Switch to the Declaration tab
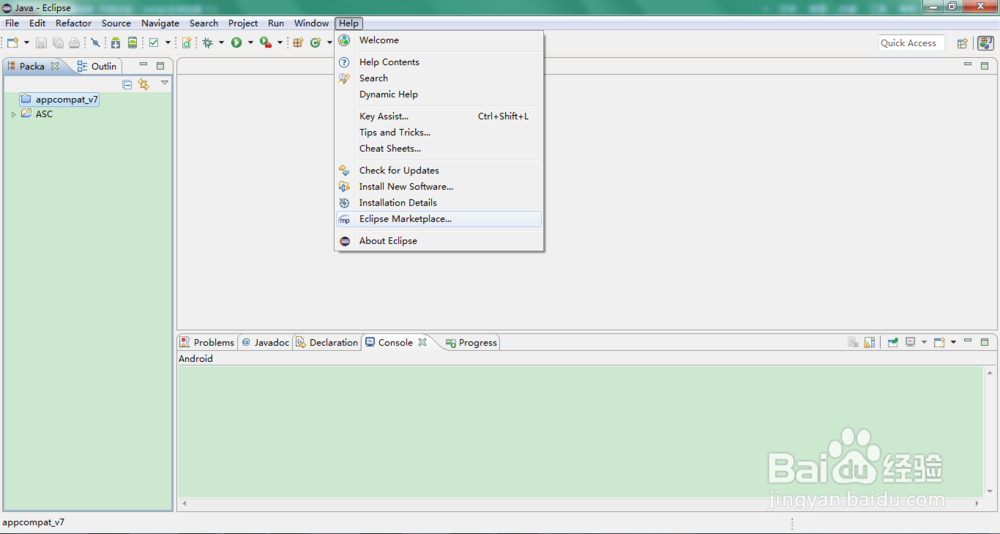Viewport: 1000px width, 534px height. click(327, 343)
